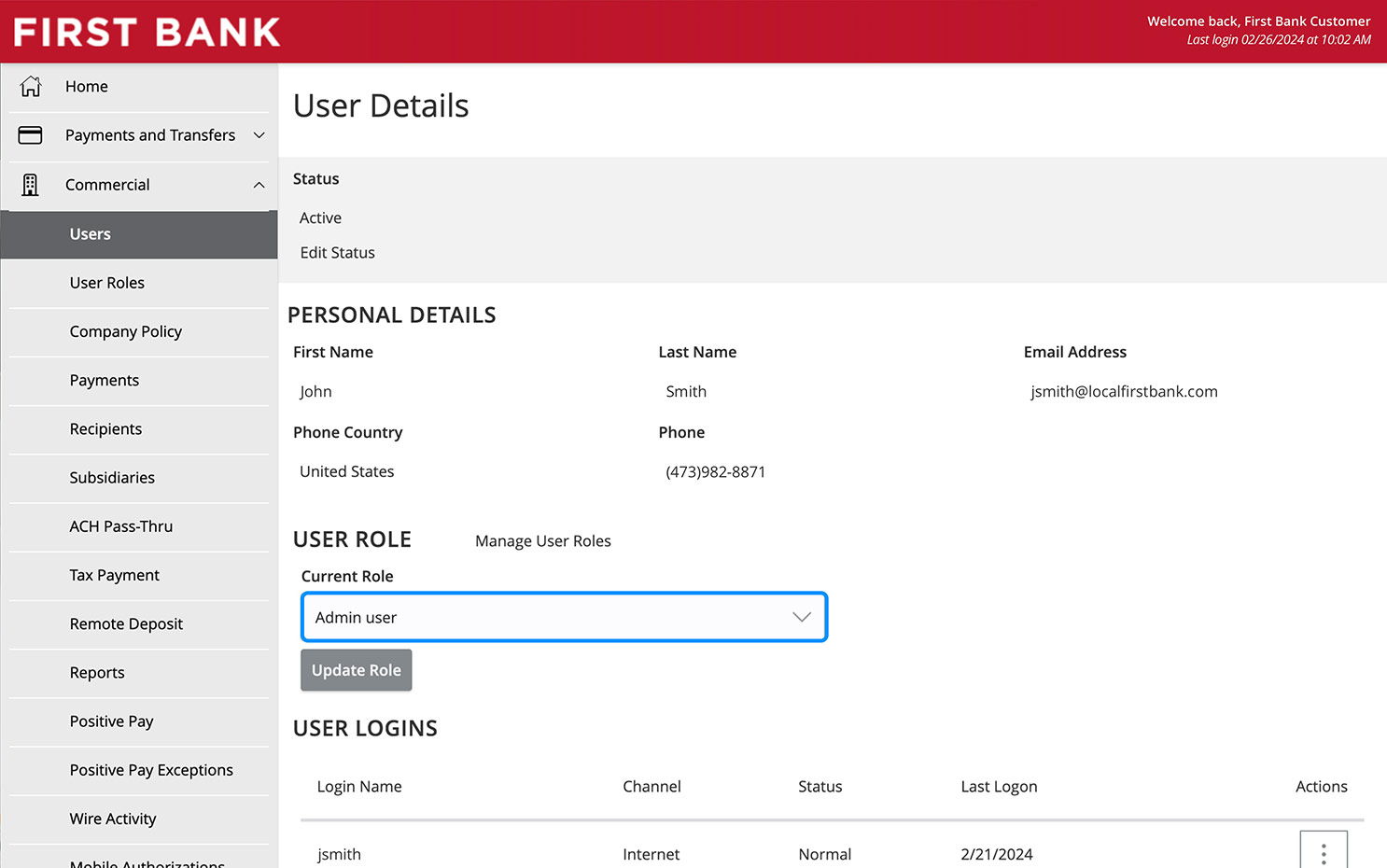Click the User Details page heading
1387x868 pixels.
point(381,105)
